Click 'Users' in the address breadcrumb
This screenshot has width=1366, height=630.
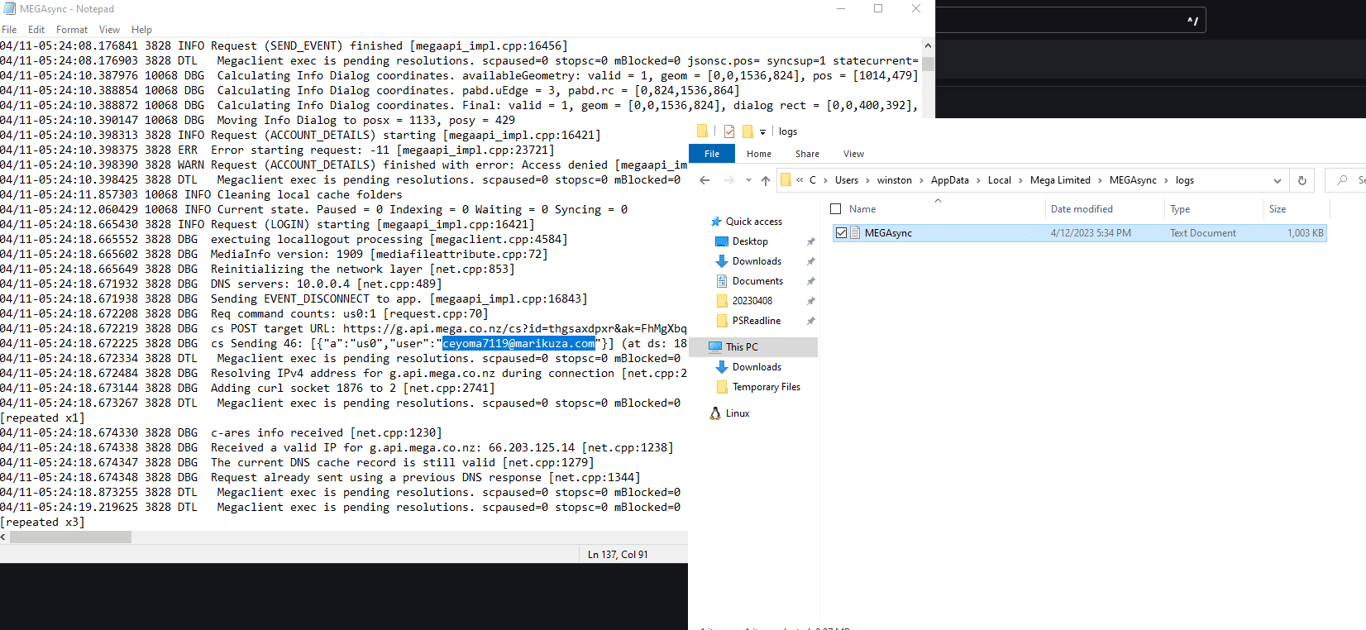coord(847,181)
